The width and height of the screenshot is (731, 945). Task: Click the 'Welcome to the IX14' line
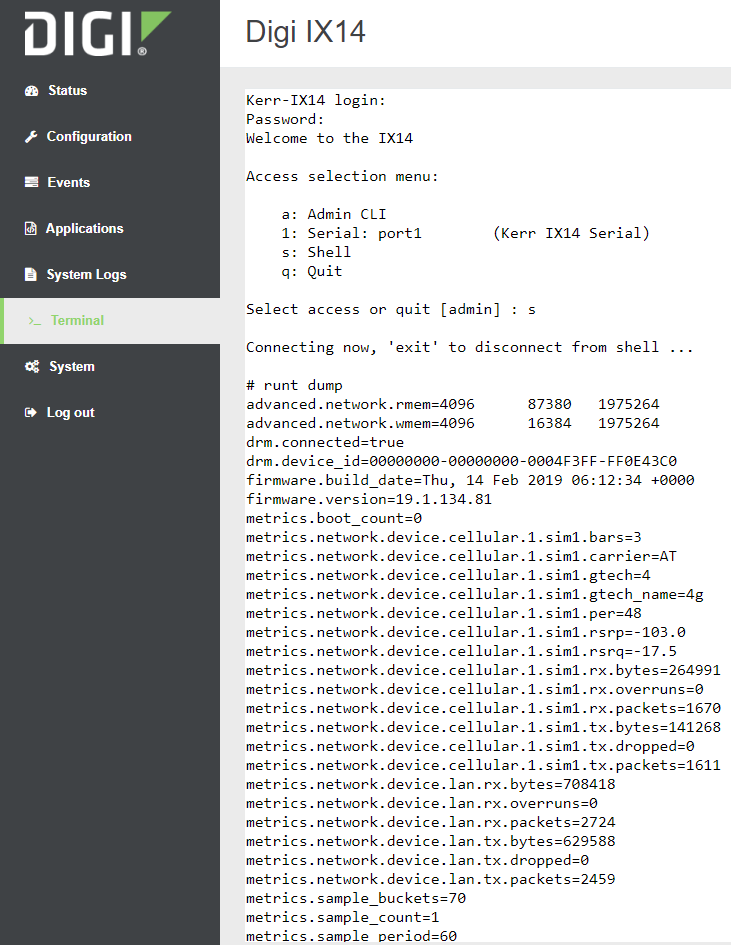(x=329, y=138)
